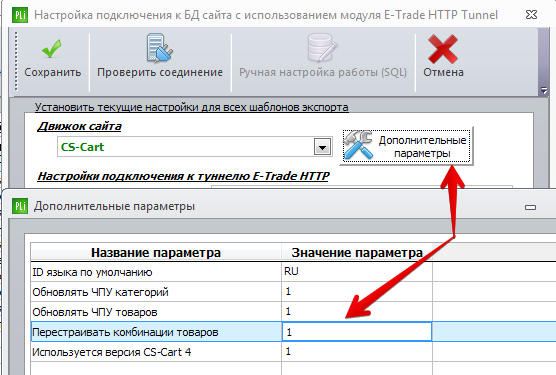The image size is (556, 375).
Task: Click the Движок сайта heading
Action: pos(79,127)
